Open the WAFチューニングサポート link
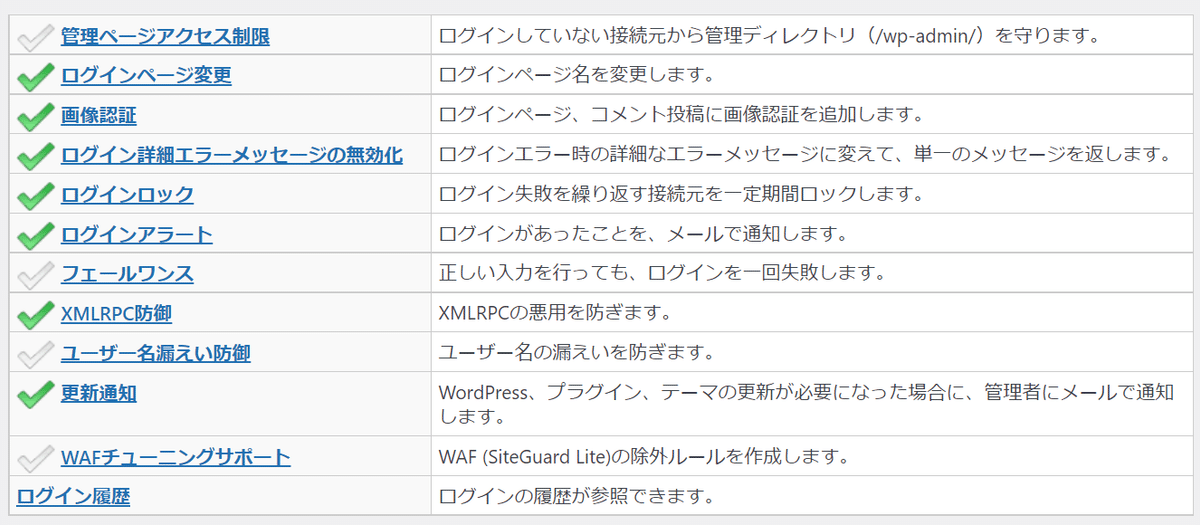The height and width of the screenshot is (525, 1200). coord(176,458)
